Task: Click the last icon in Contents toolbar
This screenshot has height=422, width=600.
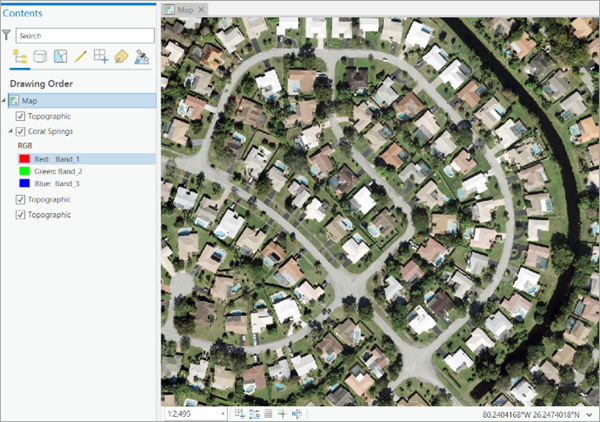Action: click(x=142, y=57)
